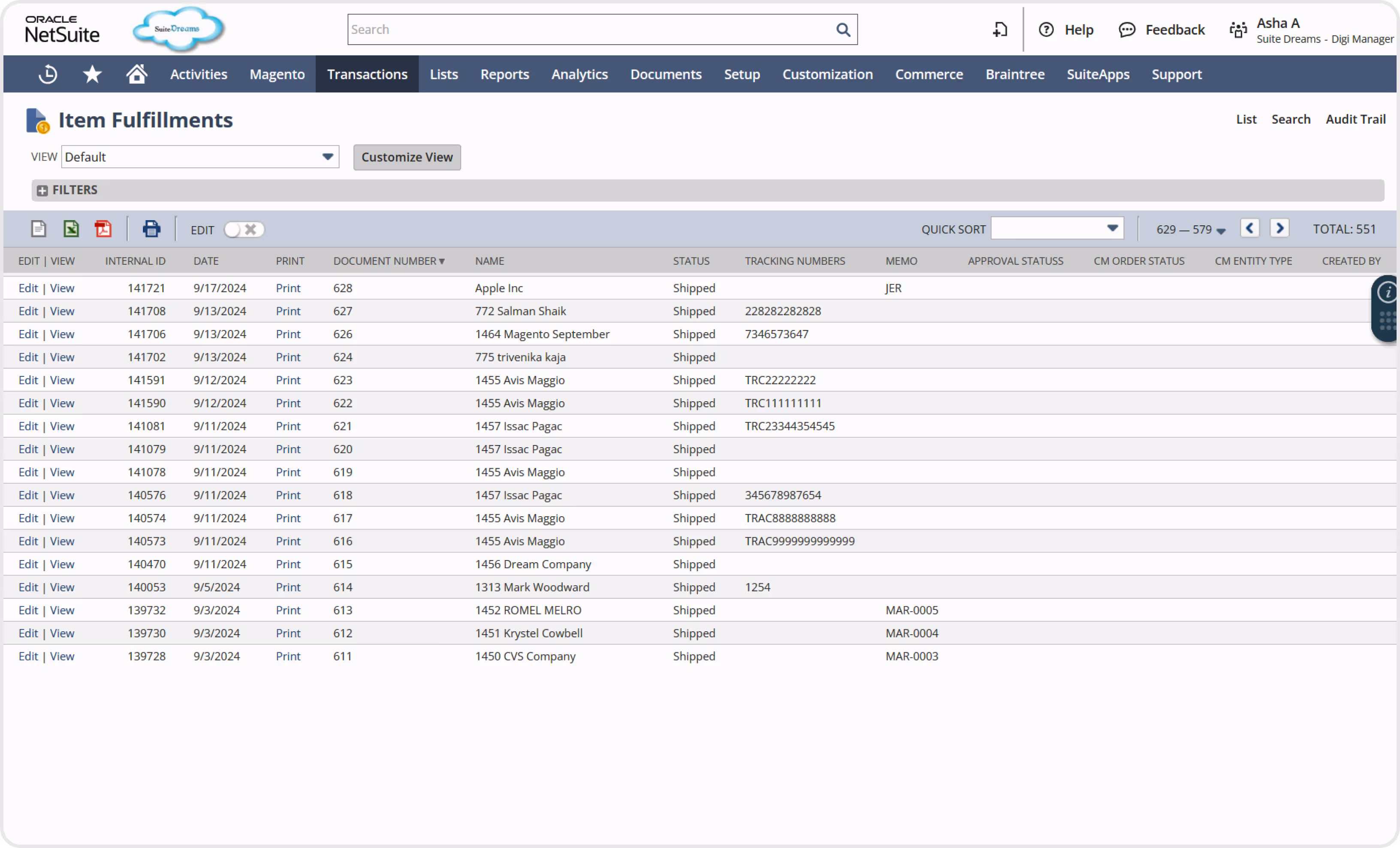
Task: Open the VIEW Default dropdown
Action: click(x=200, y=157)
